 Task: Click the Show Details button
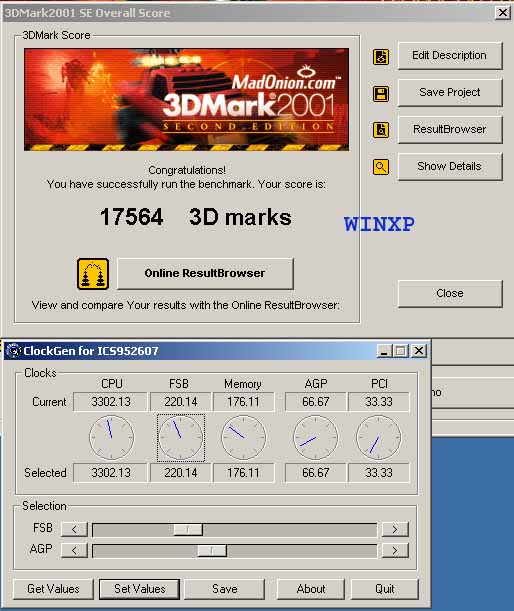(x=450, y=166)
